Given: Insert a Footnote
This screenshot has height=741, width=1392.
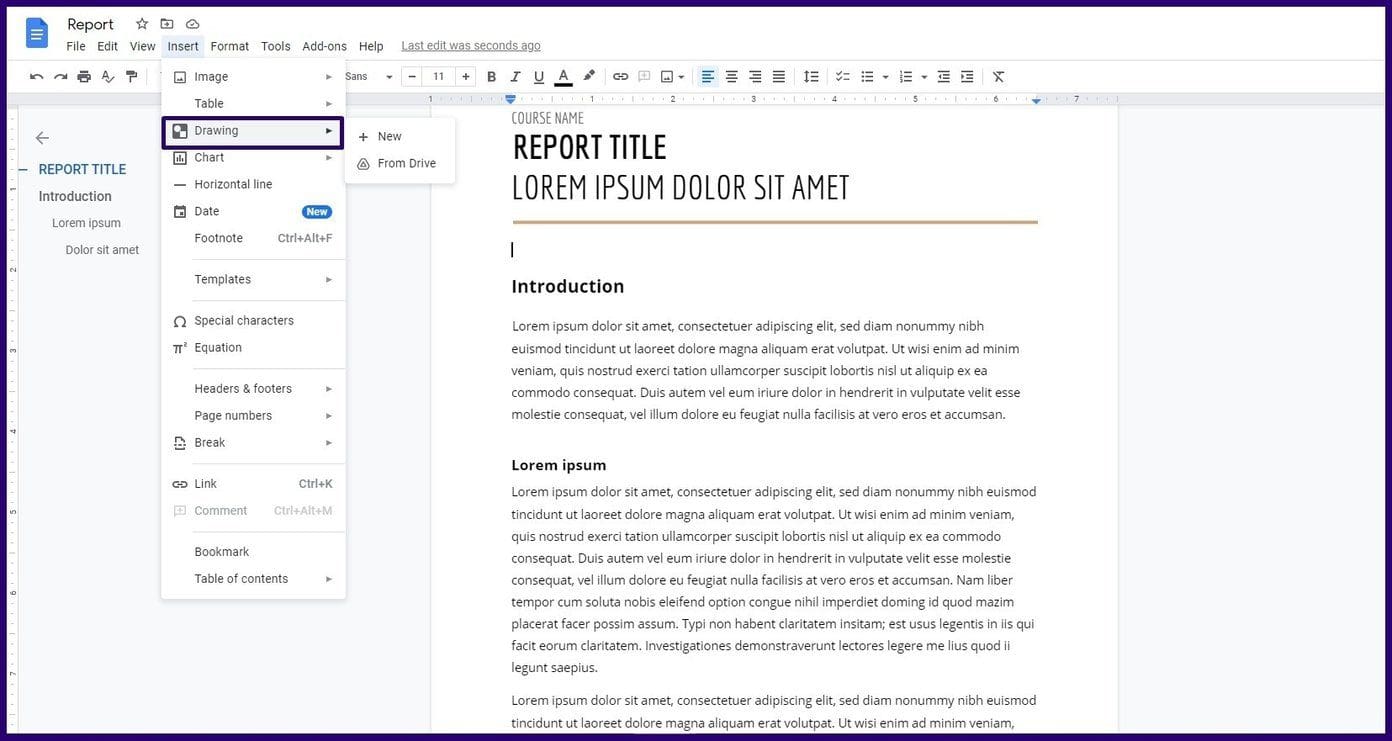Looking at the screenshot, I should [253, 239].
